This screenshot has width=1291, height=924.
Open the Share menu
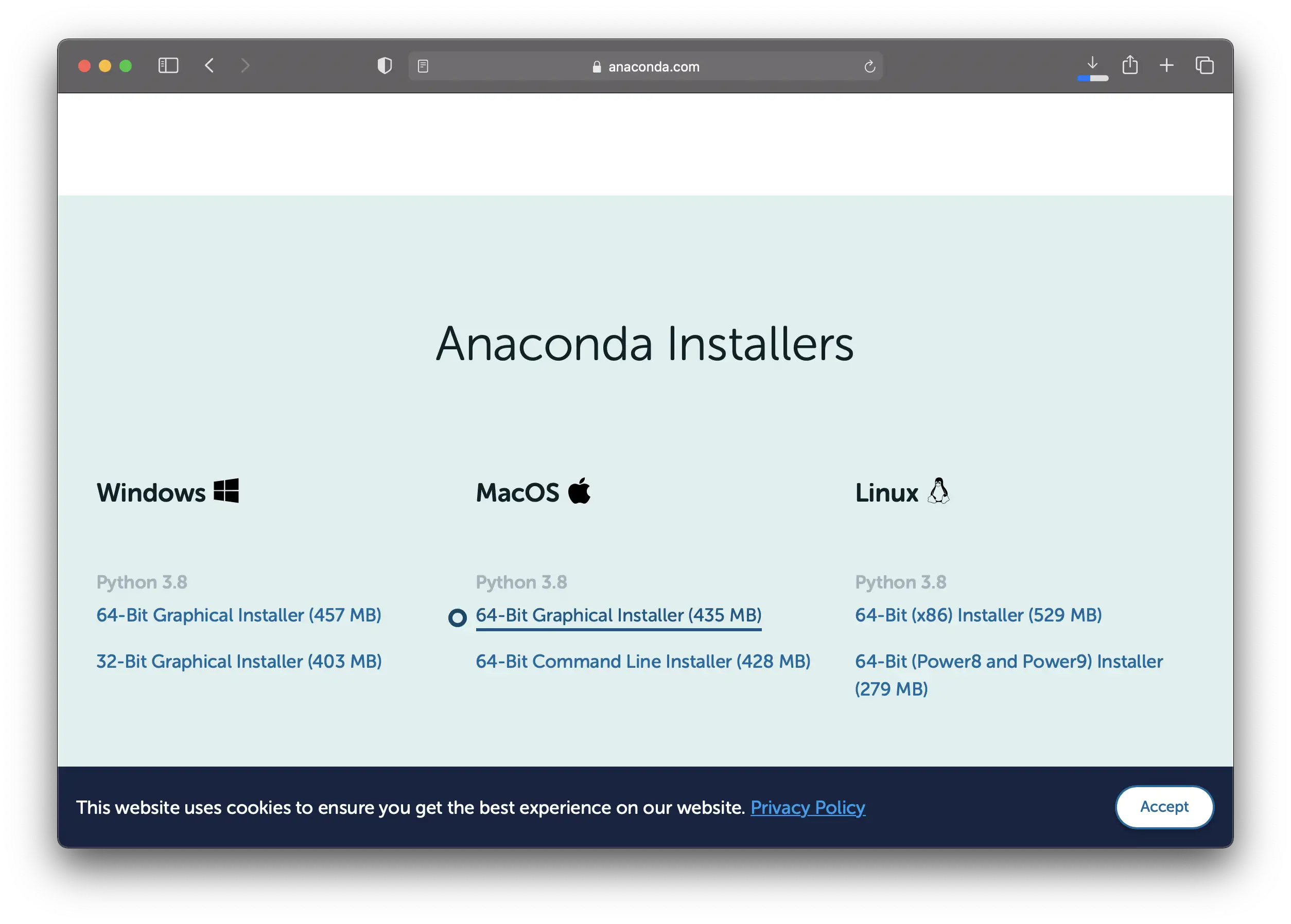pyautogui.click(x=1130, y=65)
